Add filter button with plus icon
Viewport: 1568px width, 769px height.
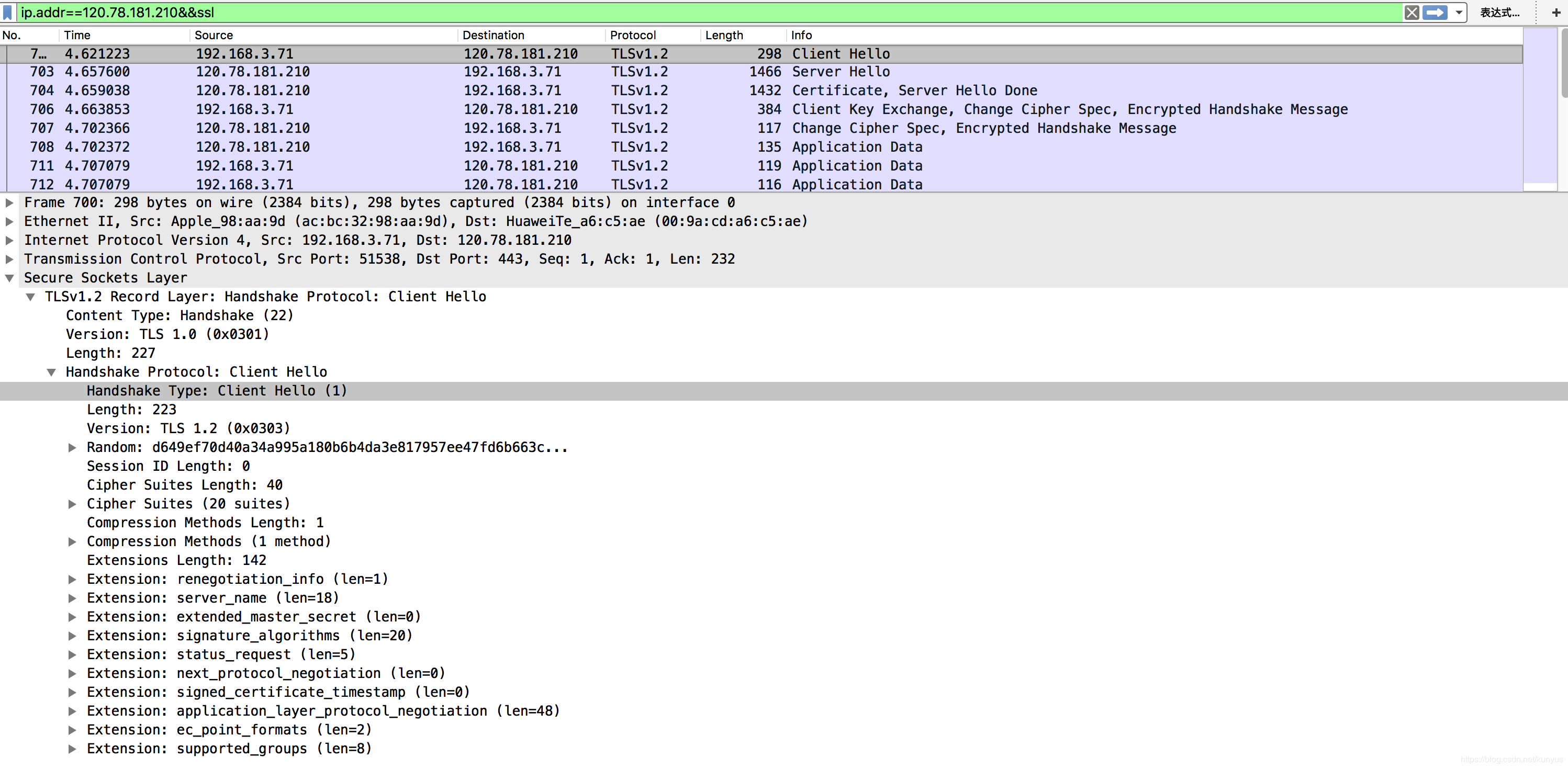point(1556,12)
